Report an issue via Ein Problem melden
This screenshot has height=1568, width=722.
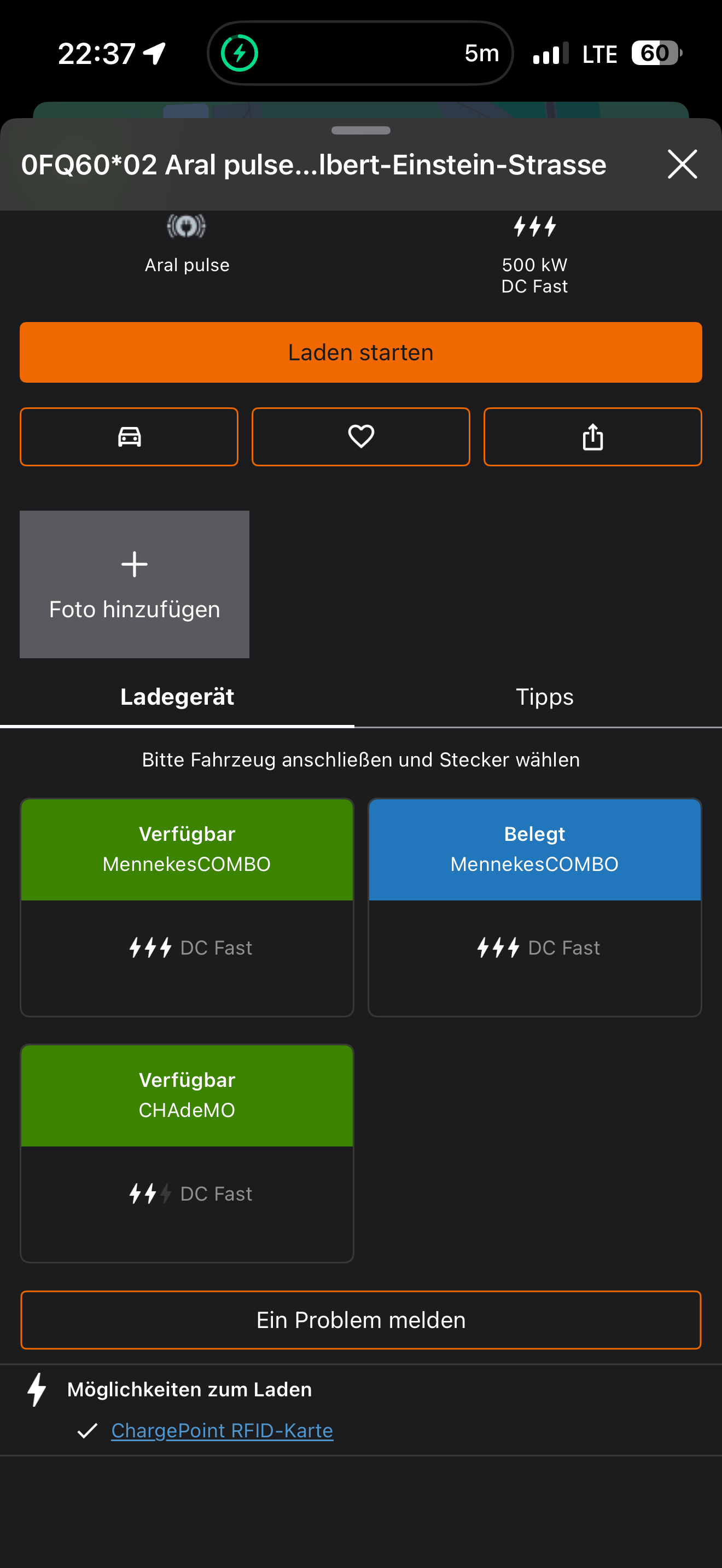click(361, 1320)
